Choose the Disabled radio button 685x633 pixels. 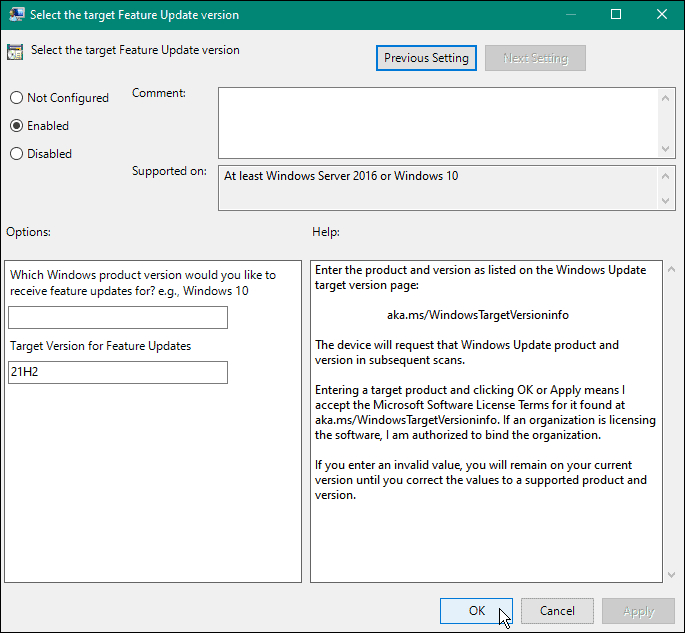point(16,154)
